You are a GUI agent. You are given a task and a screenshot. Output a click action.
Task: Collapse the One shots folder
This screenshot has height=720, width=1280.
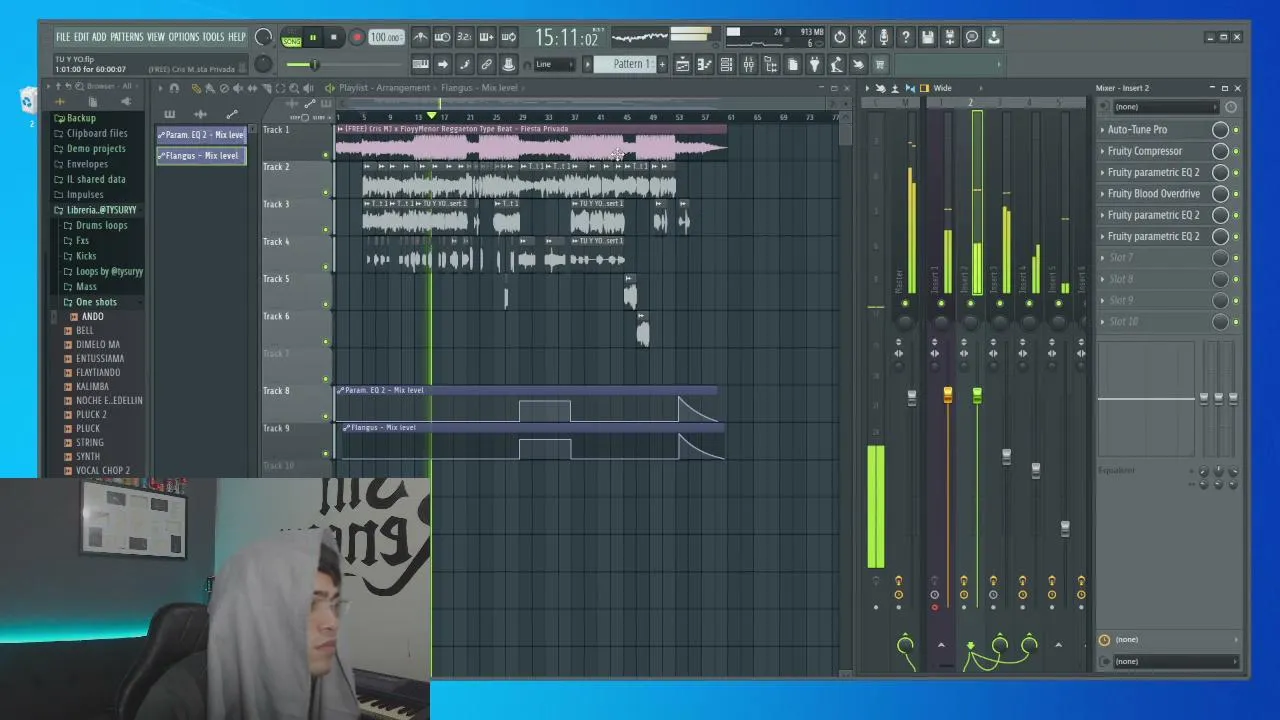(96, 302)
